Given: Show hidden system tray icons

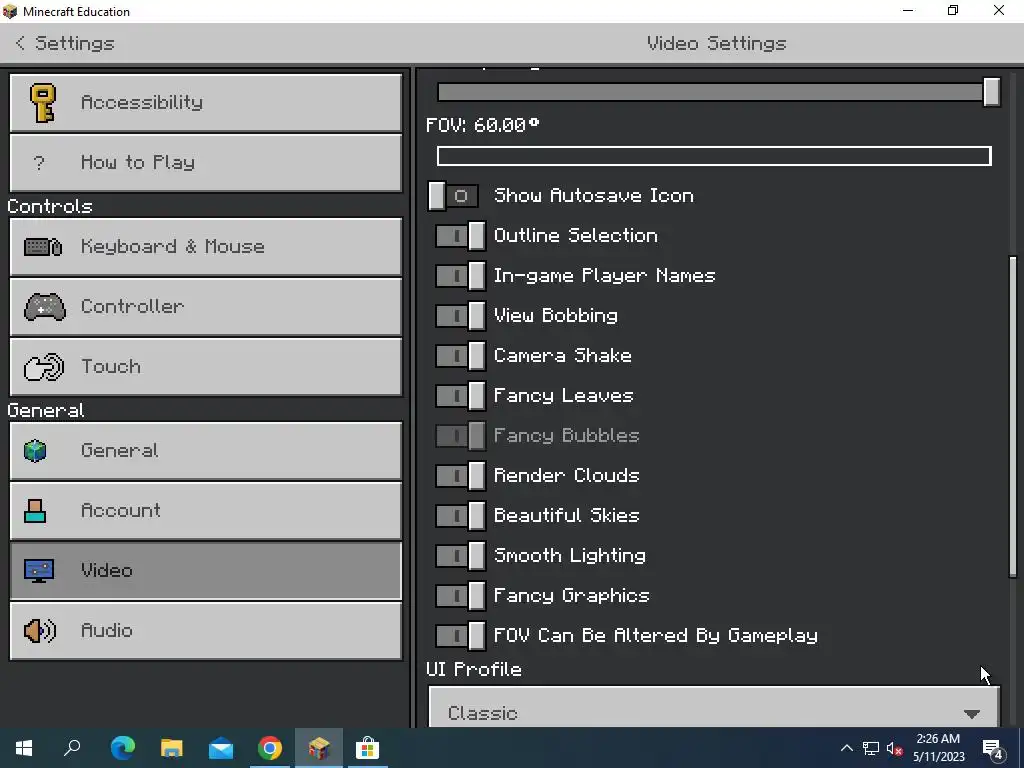Looking at the screenshot, I should point(846,748).
